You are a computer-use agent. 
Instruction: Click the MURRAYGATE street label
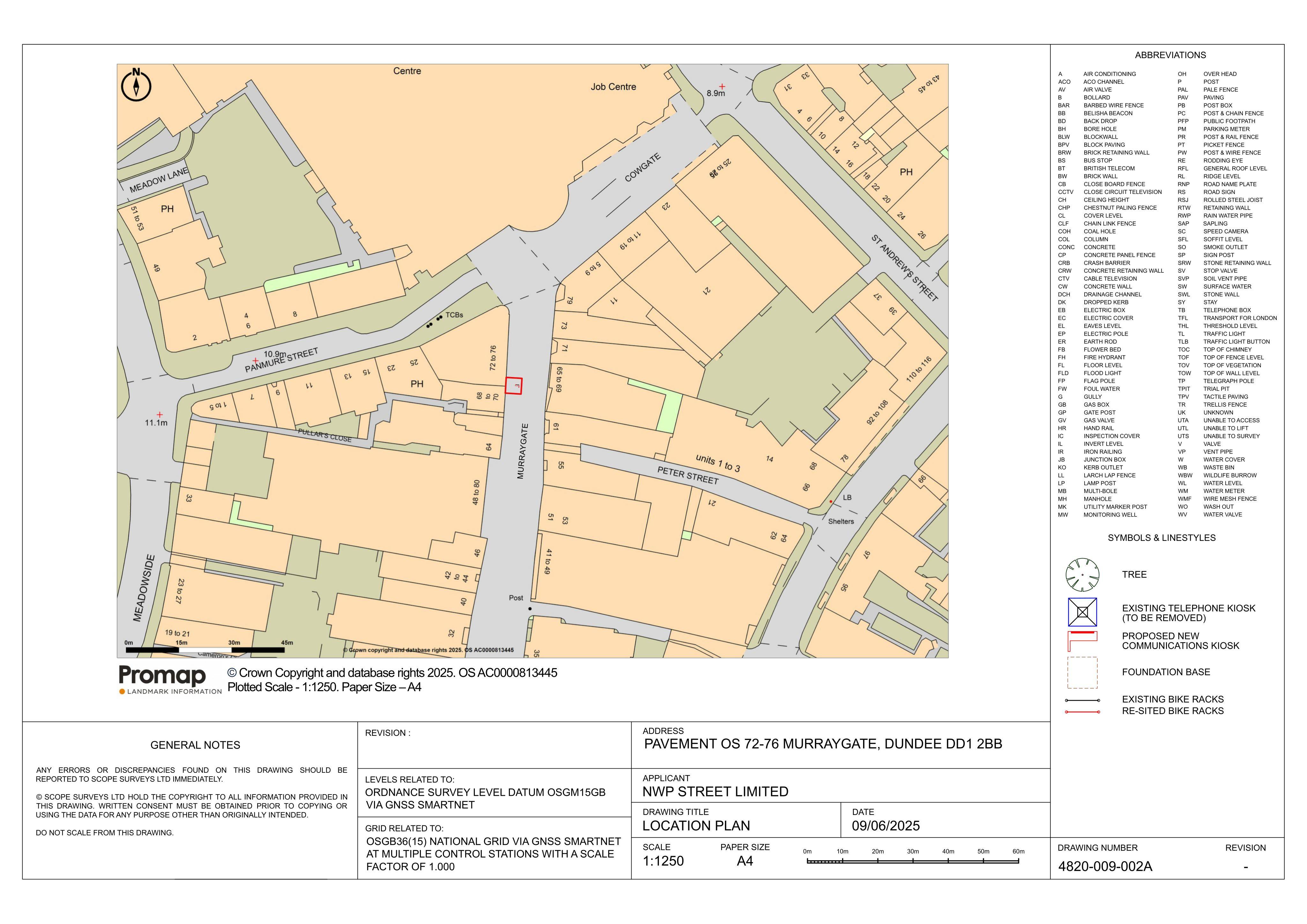coord(522,451)
